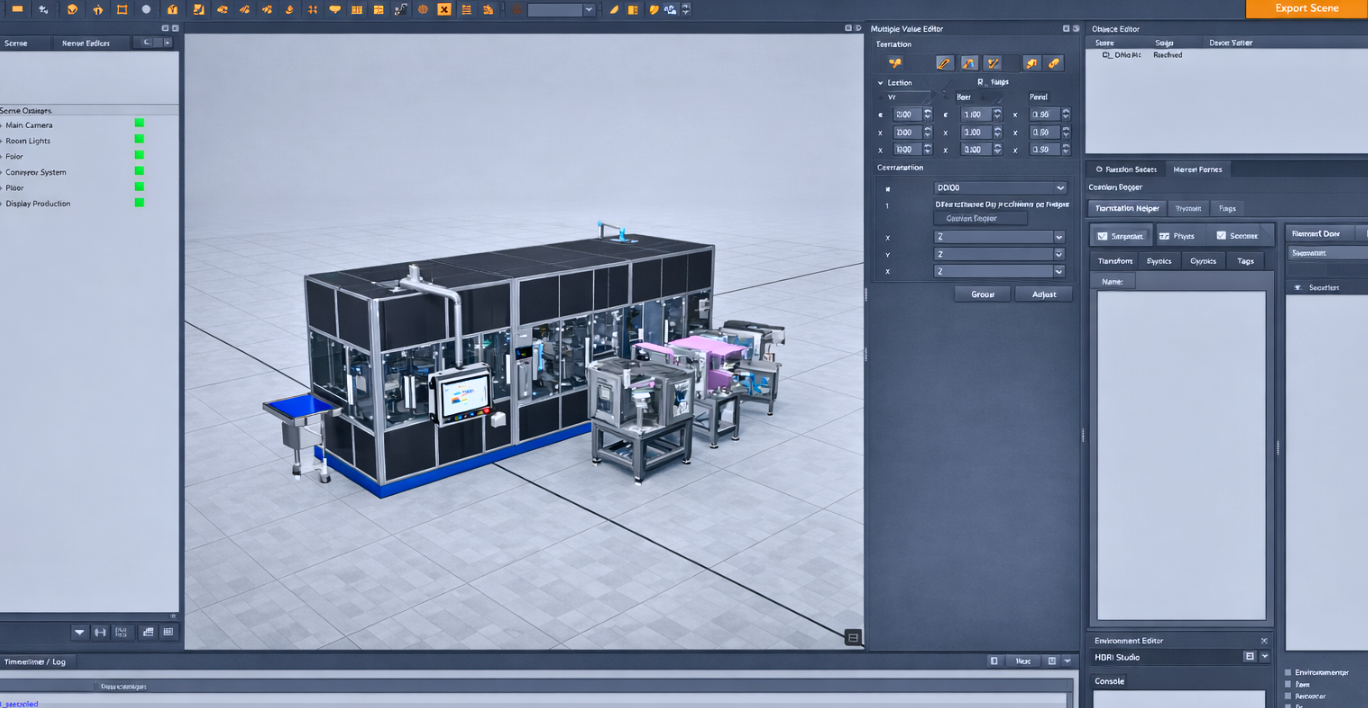Click the orange X icon in the top toolbar

click(444, 9)
